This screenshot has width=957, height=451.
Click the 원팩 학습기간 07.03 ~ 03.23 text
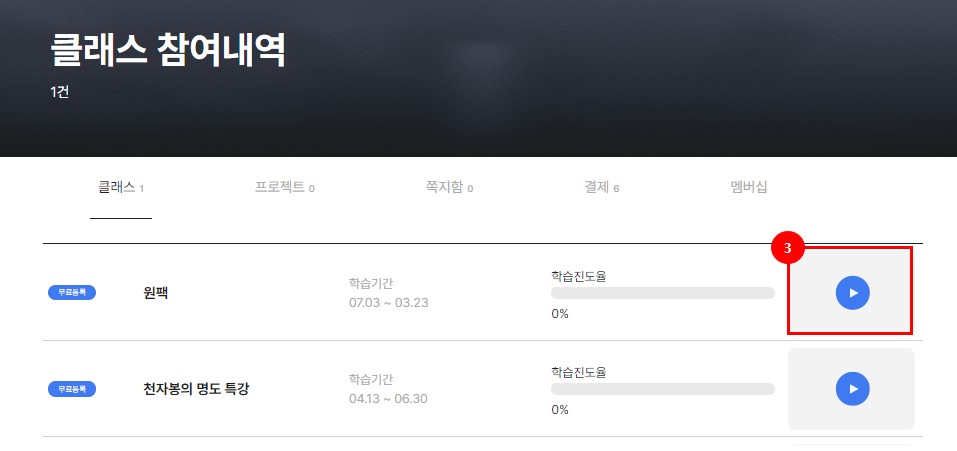[x=389, y=293]
